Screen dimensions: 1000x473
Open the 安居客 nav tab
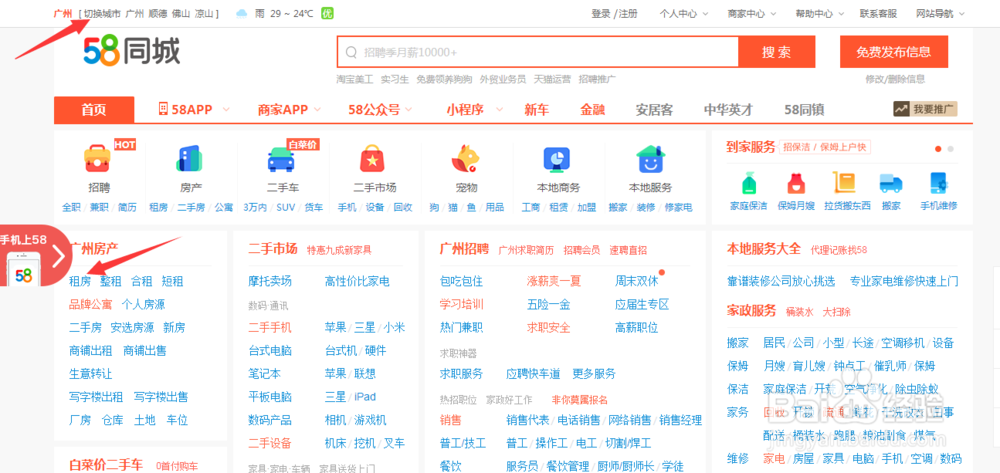pos(654,110)
